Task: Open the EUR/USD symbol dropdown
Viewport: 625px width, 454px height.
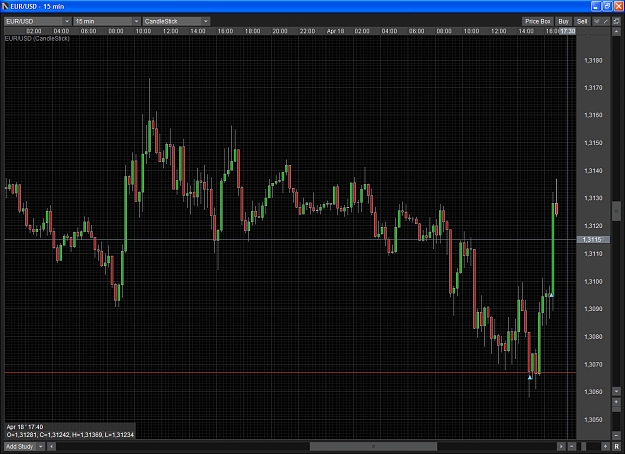Action: coord(37,22)
